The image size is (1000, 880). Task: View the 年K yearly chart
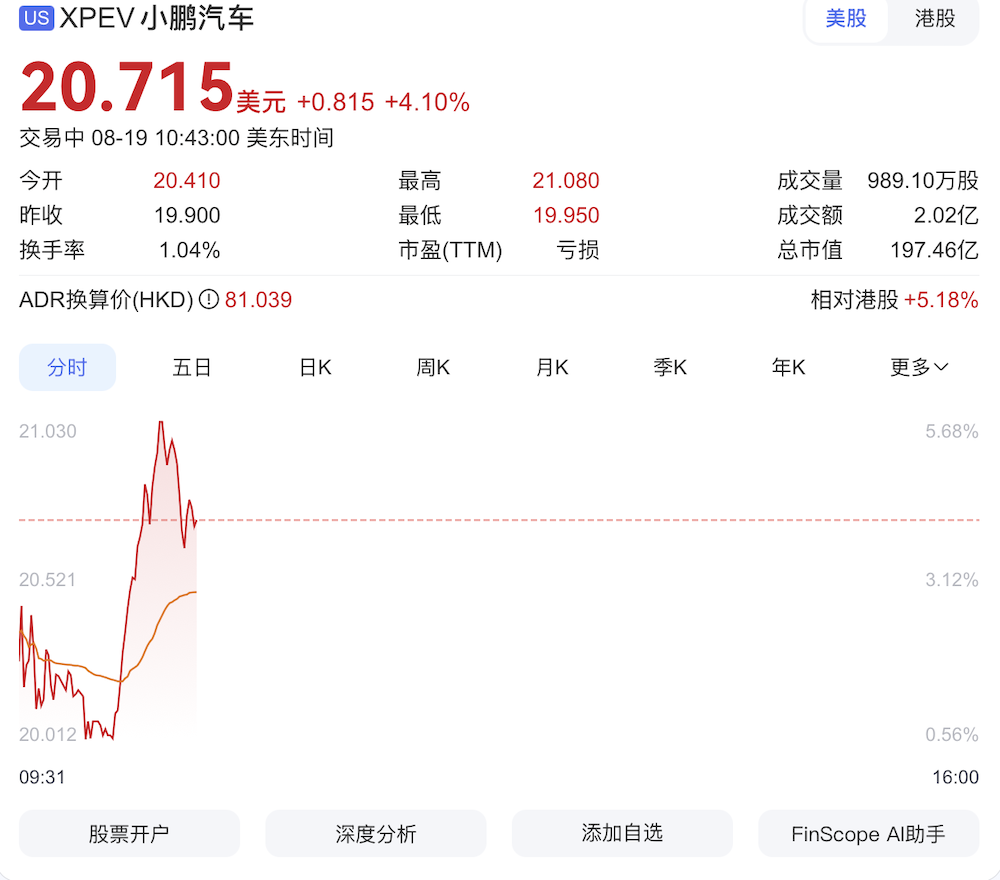pos(787,367)
